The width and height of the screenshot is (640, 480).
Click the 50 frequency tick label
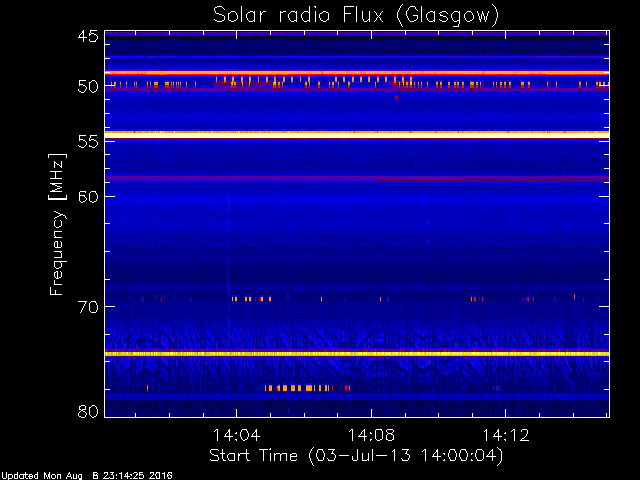tap(88, 87)
